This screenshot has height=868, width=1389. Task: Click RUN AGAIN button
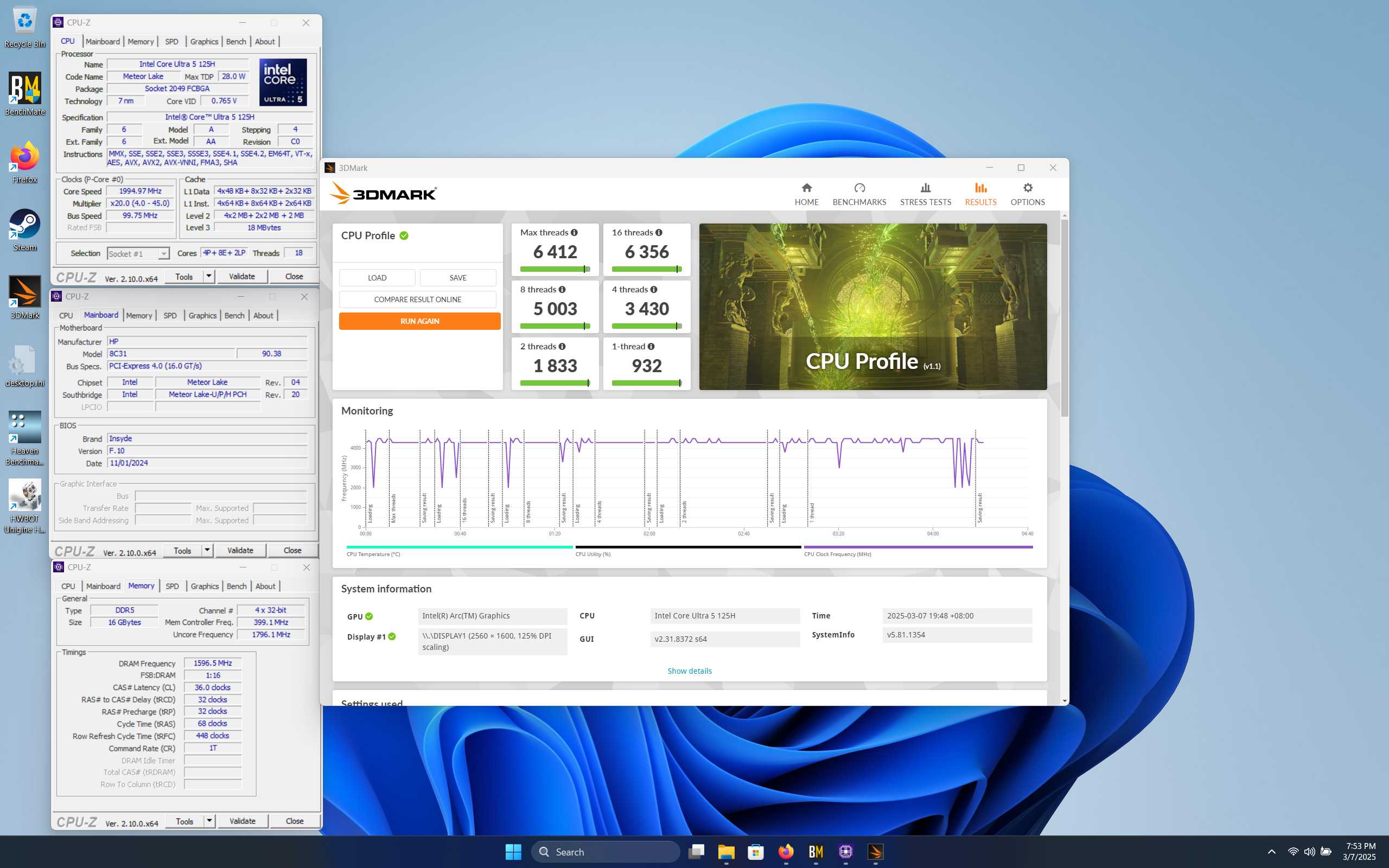pos(419,321)
